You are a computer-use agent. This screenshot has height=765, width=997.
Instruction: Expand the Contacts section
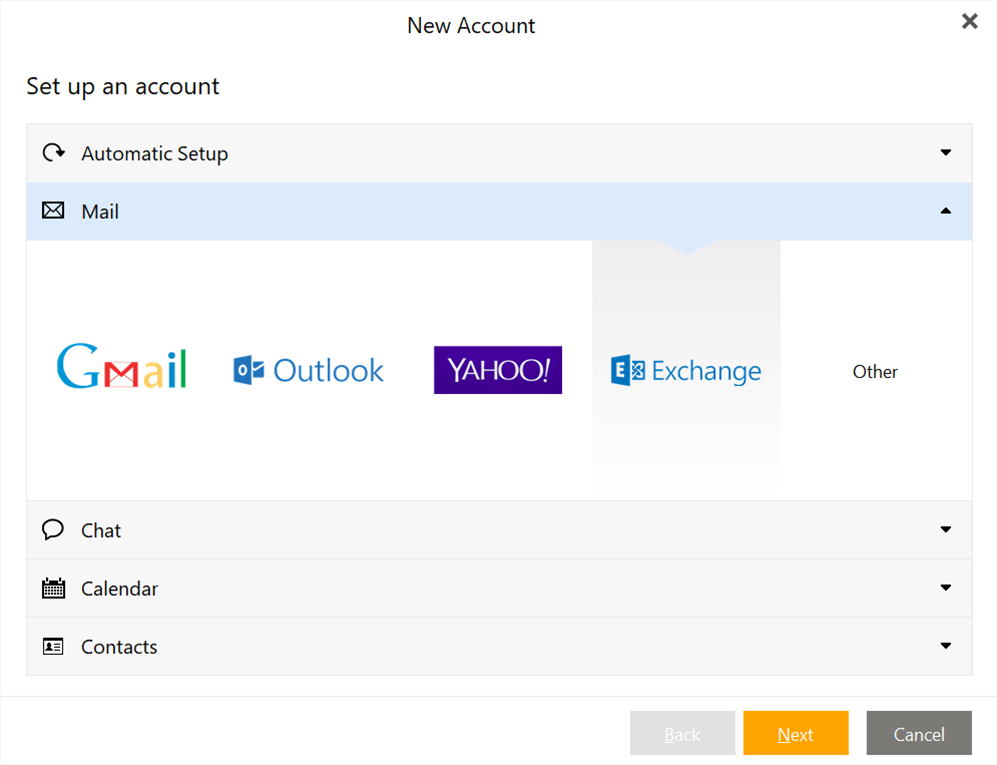click(945, 646)
